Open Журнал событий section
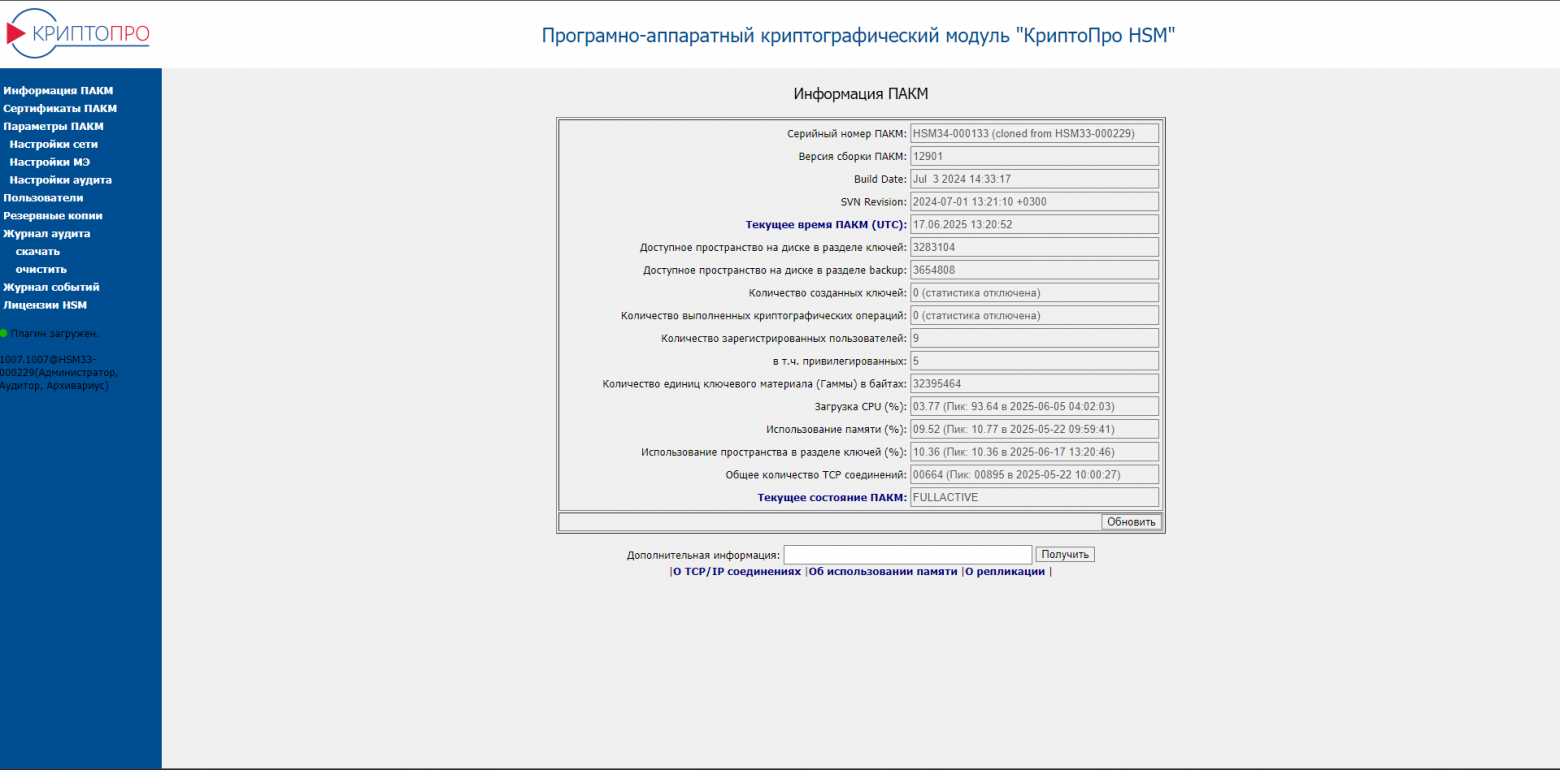The width and height of the screenshot is (1560, 770). pyautogui.click(x=53, y=287)
